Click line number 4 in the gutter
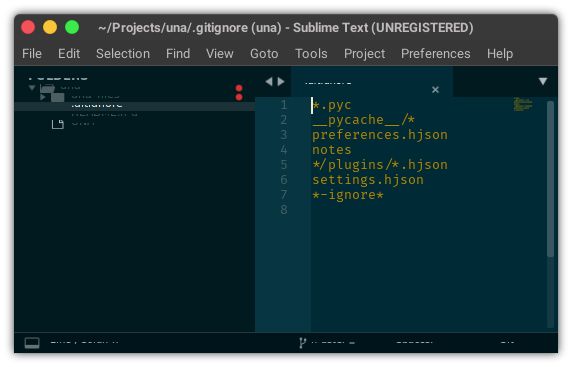The width and height of the screenshot is (572, 367). click(x=284, y=150)
